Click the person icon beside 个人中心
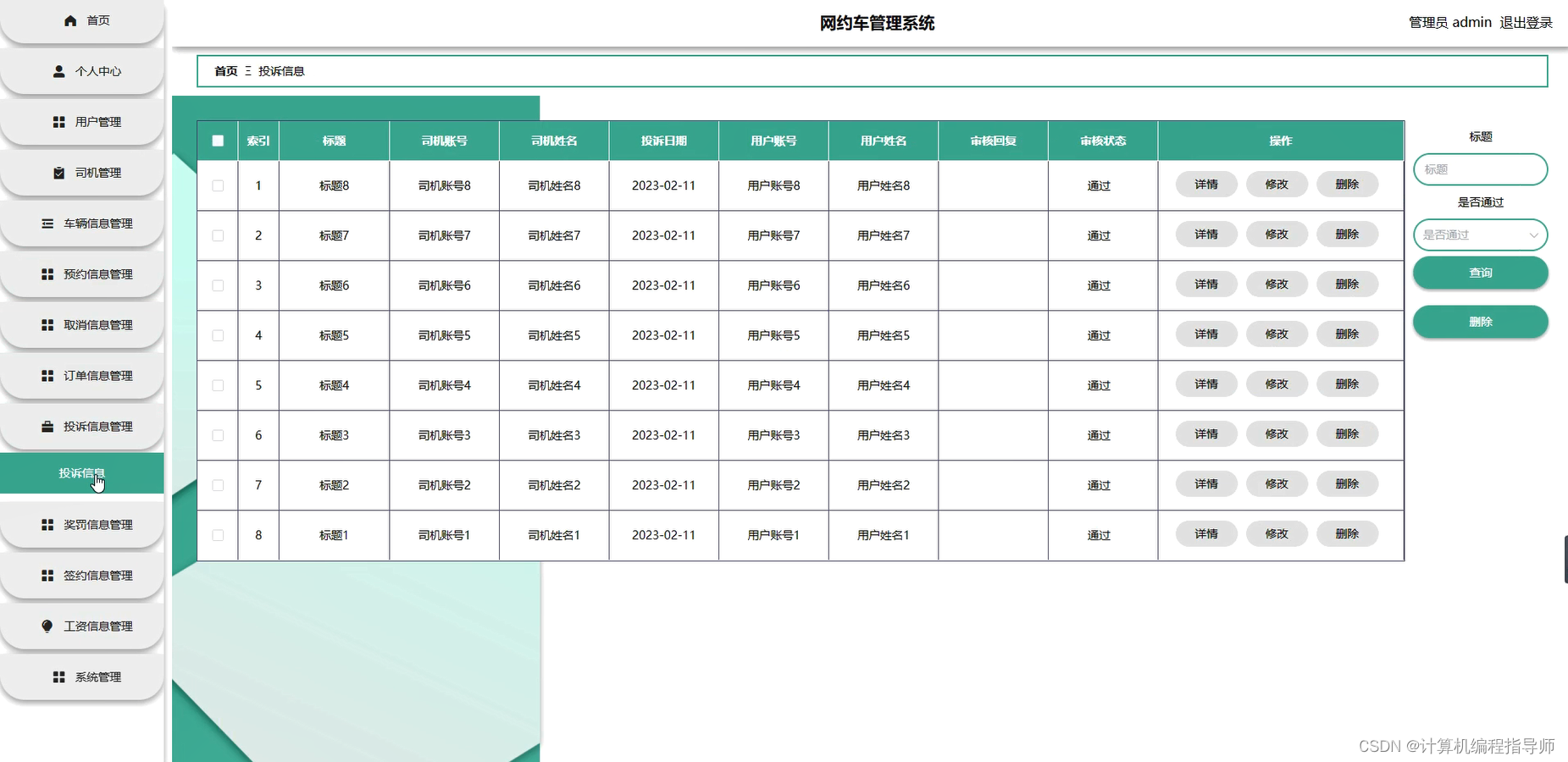 pos(59,71)
